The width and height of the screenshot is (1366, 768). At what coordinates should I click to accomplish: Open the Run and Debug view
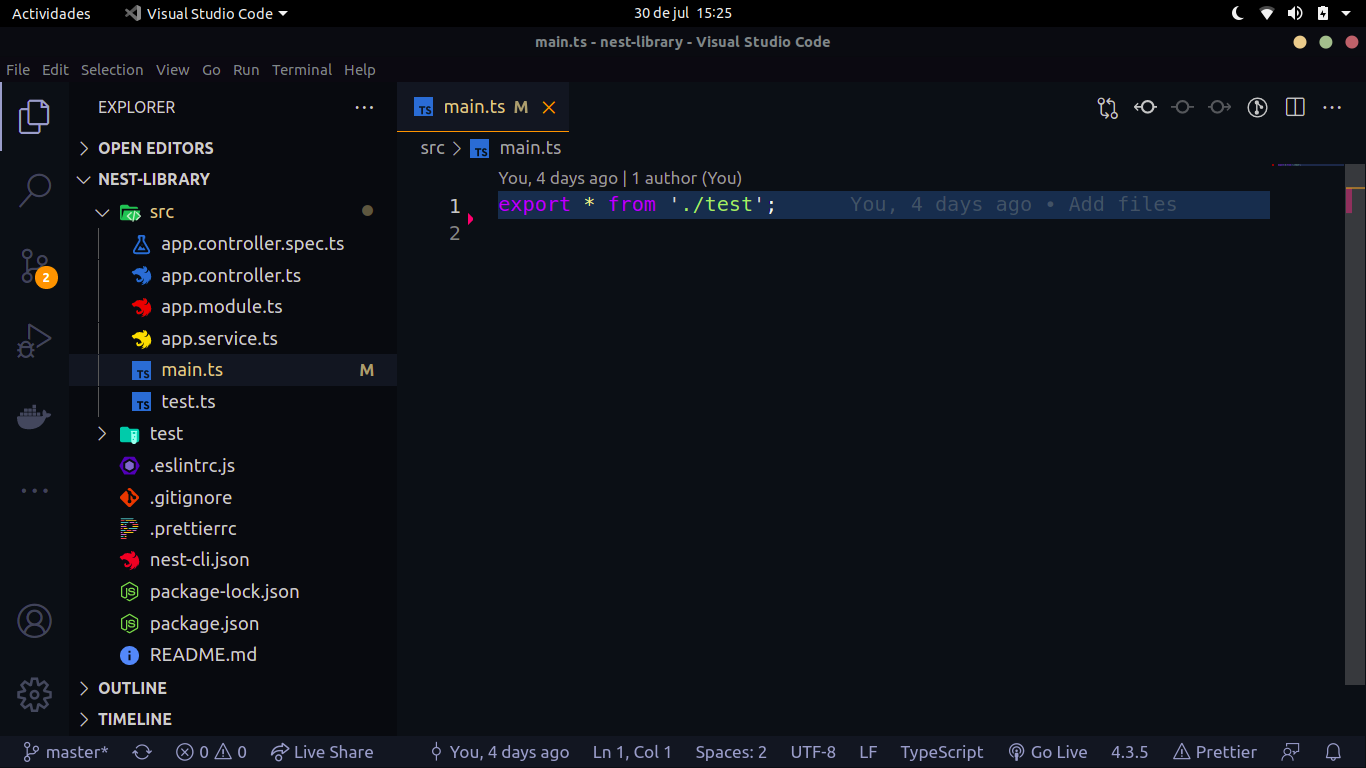pos(34,341)
